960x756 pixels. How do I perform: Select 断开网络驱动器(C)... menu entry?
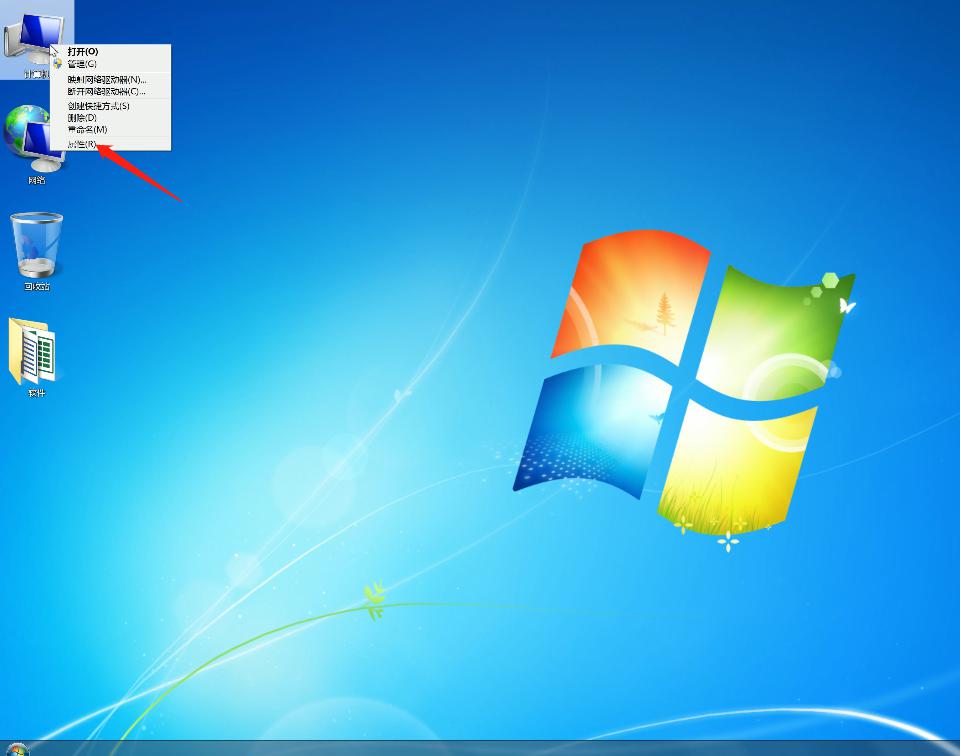pos(110,91)
